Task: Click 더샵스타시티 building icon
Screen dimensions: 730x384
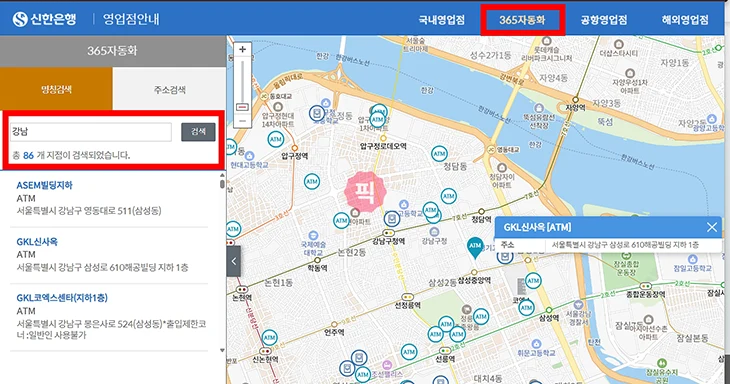Action: [619, 44]
